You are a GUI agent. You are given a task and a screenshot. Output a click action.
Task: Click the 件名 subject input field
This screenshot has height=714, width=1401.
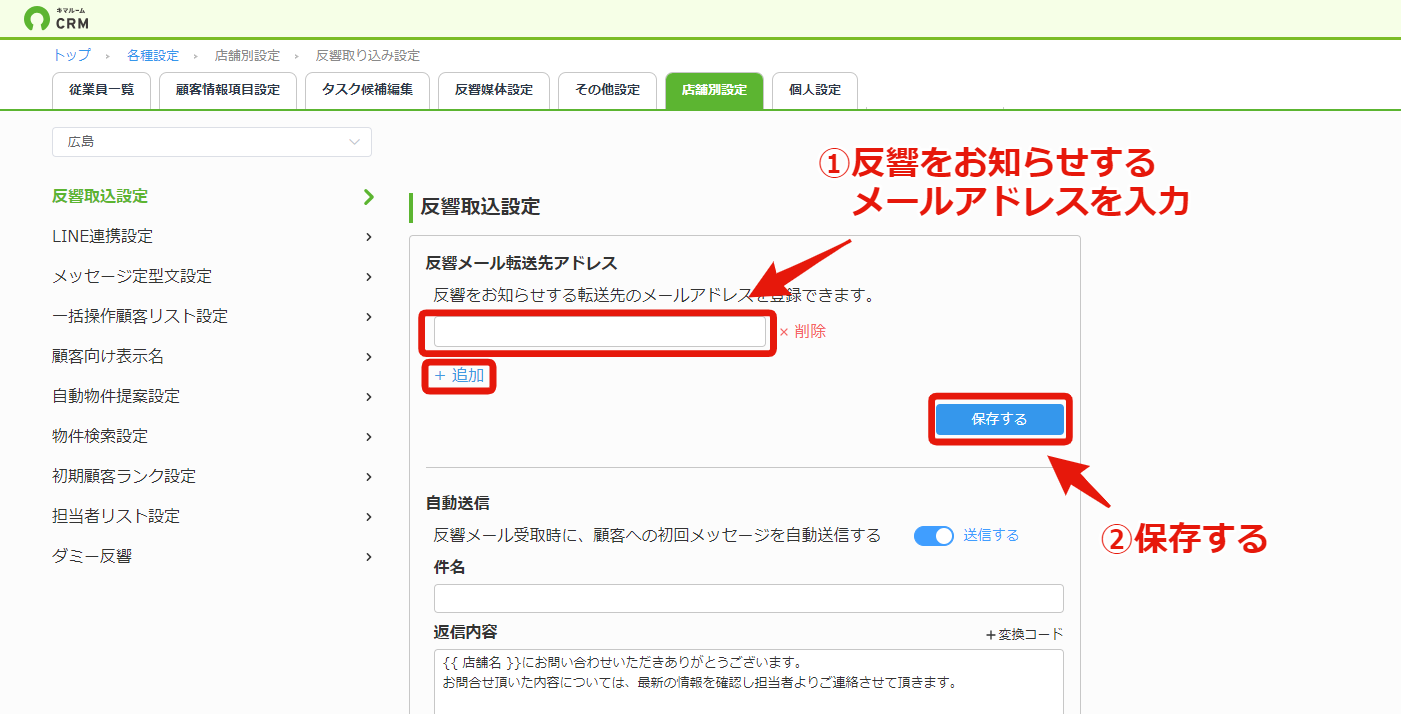coord(749,598)
